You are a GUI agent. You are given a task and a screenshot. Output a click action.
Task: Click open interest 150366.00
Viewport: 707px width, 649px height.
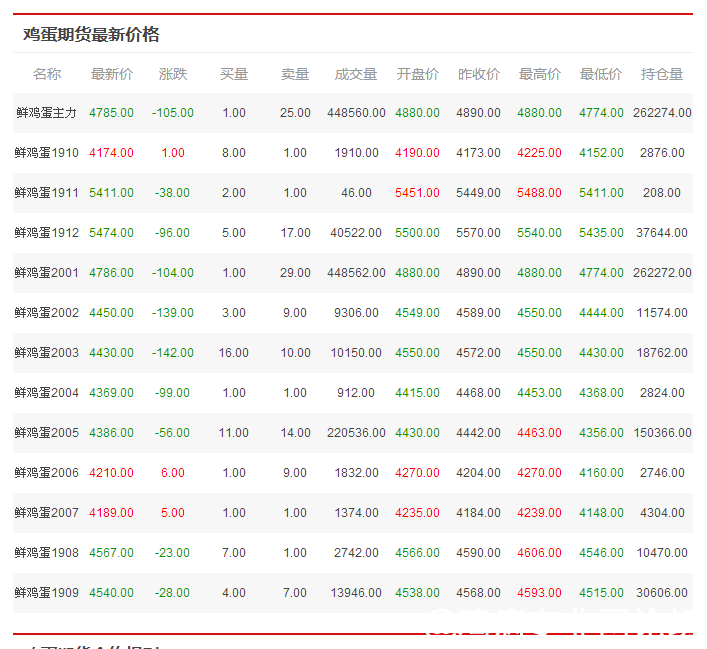point(662,433)
